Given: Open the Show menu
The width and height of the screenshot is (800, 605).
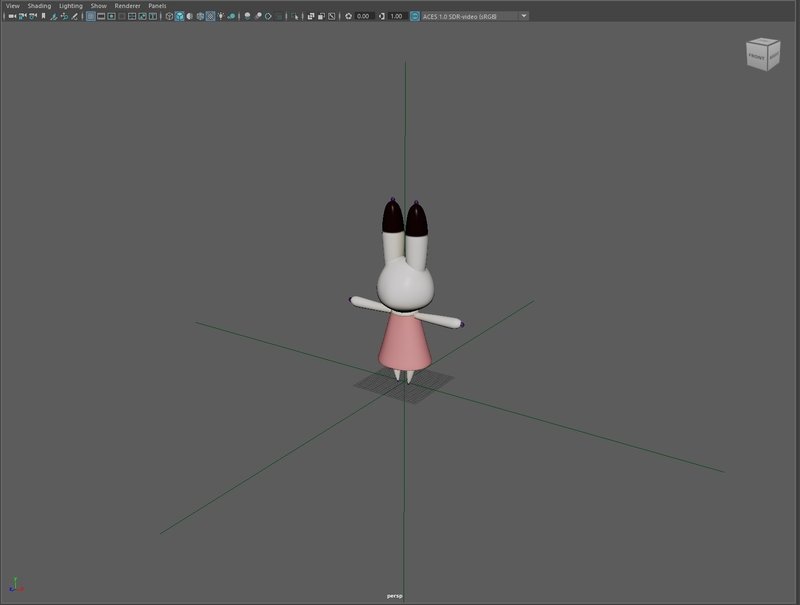Looking at the screenshot, I should click(98, 6).
